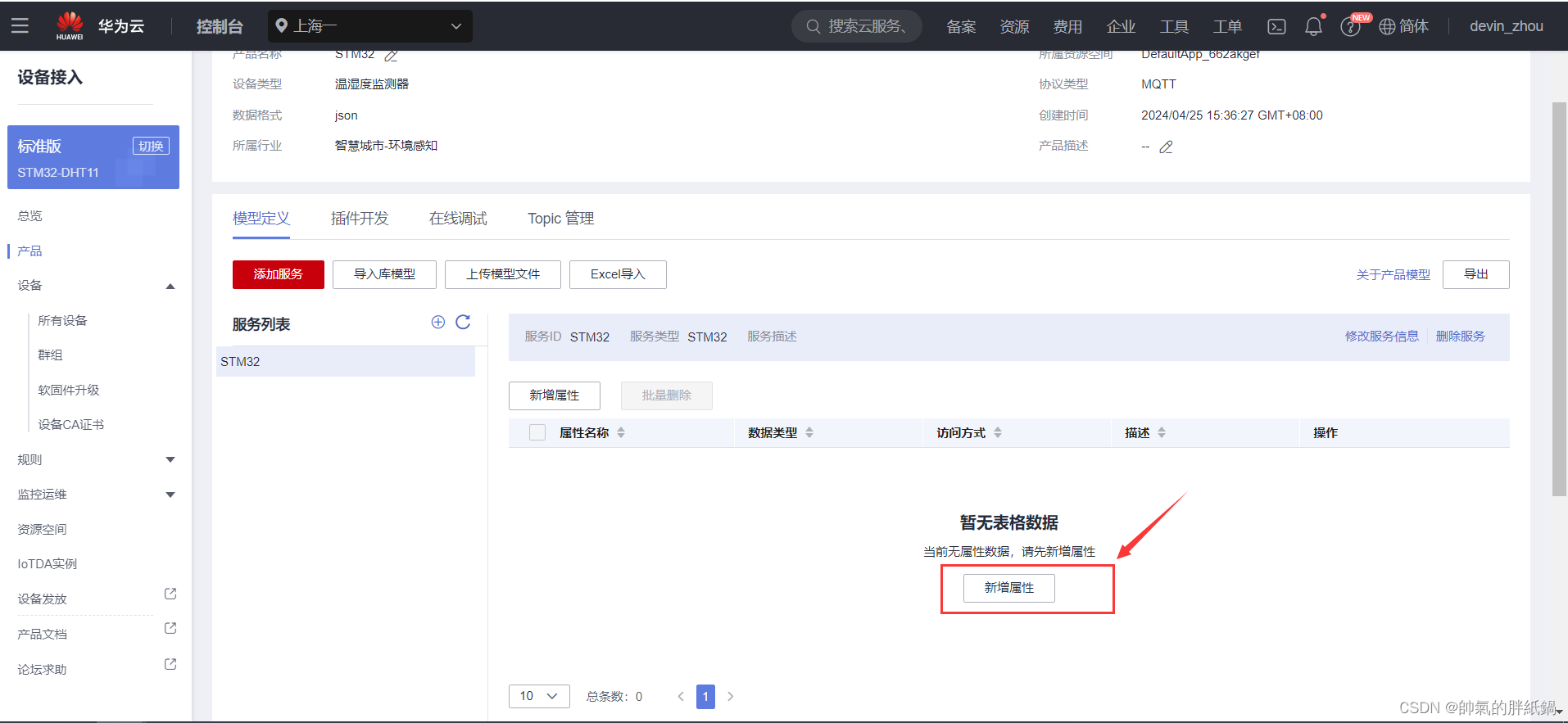Click the location pin icon
1568x723 pixels.
(281, 26)
